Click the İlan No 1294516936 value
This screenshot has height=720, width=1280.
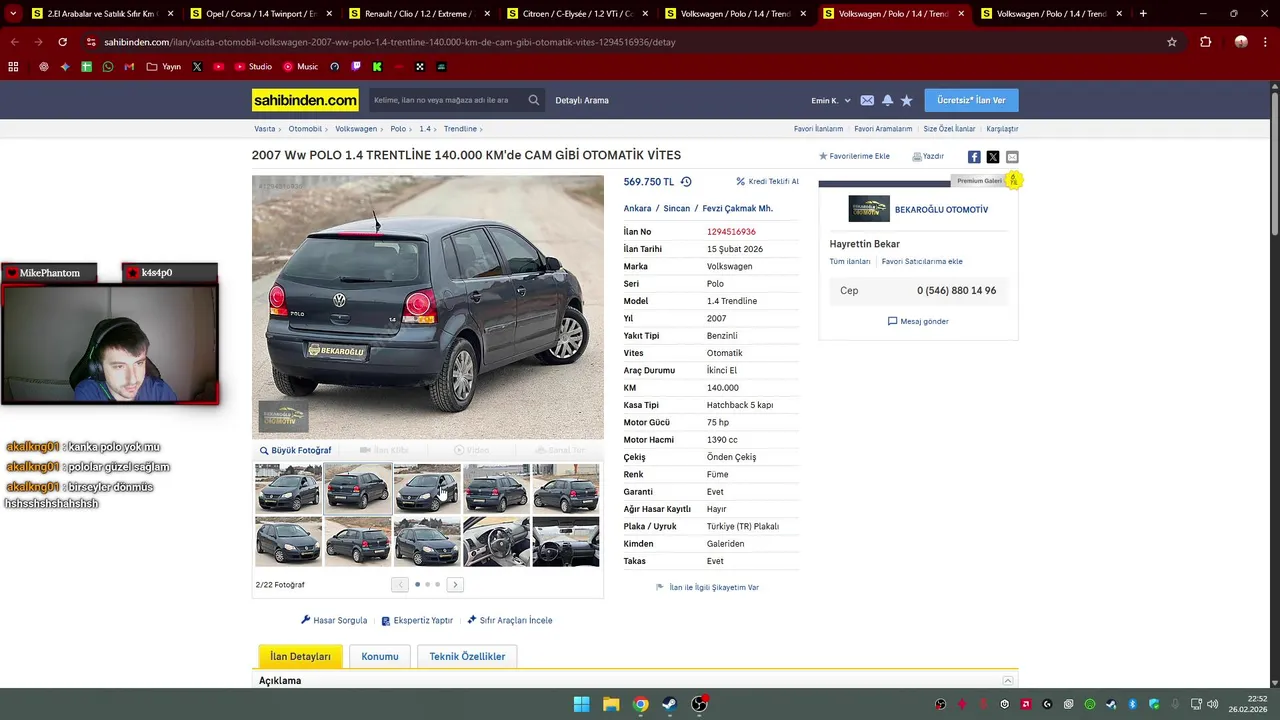tap(731, 231)
